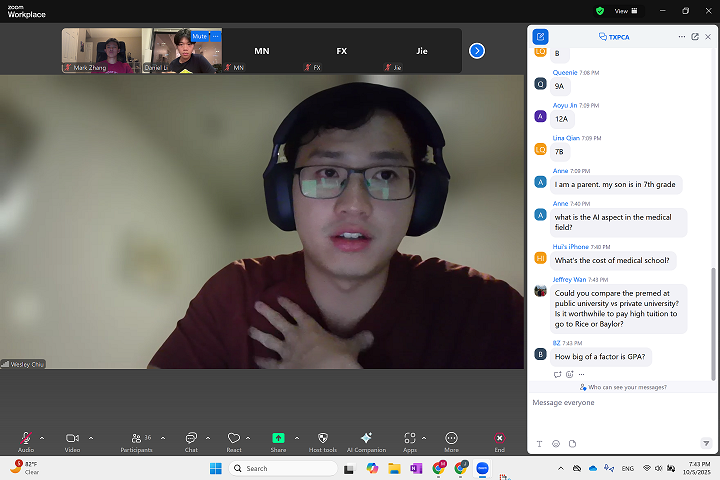Toggle the Video camera button
This screenshot has height=480, width=720.
pyautogui.click(x=72, y=439)
